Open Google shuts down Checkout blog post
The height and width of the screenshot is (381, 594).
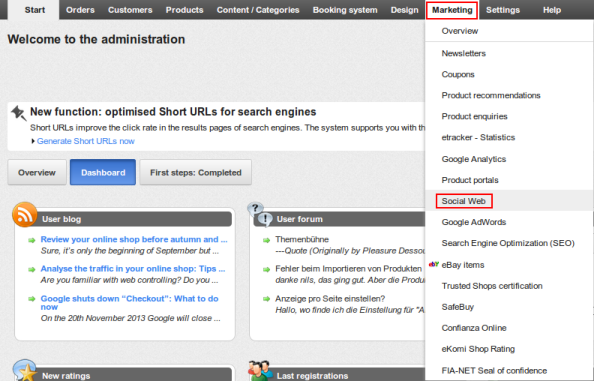point(130,303)
